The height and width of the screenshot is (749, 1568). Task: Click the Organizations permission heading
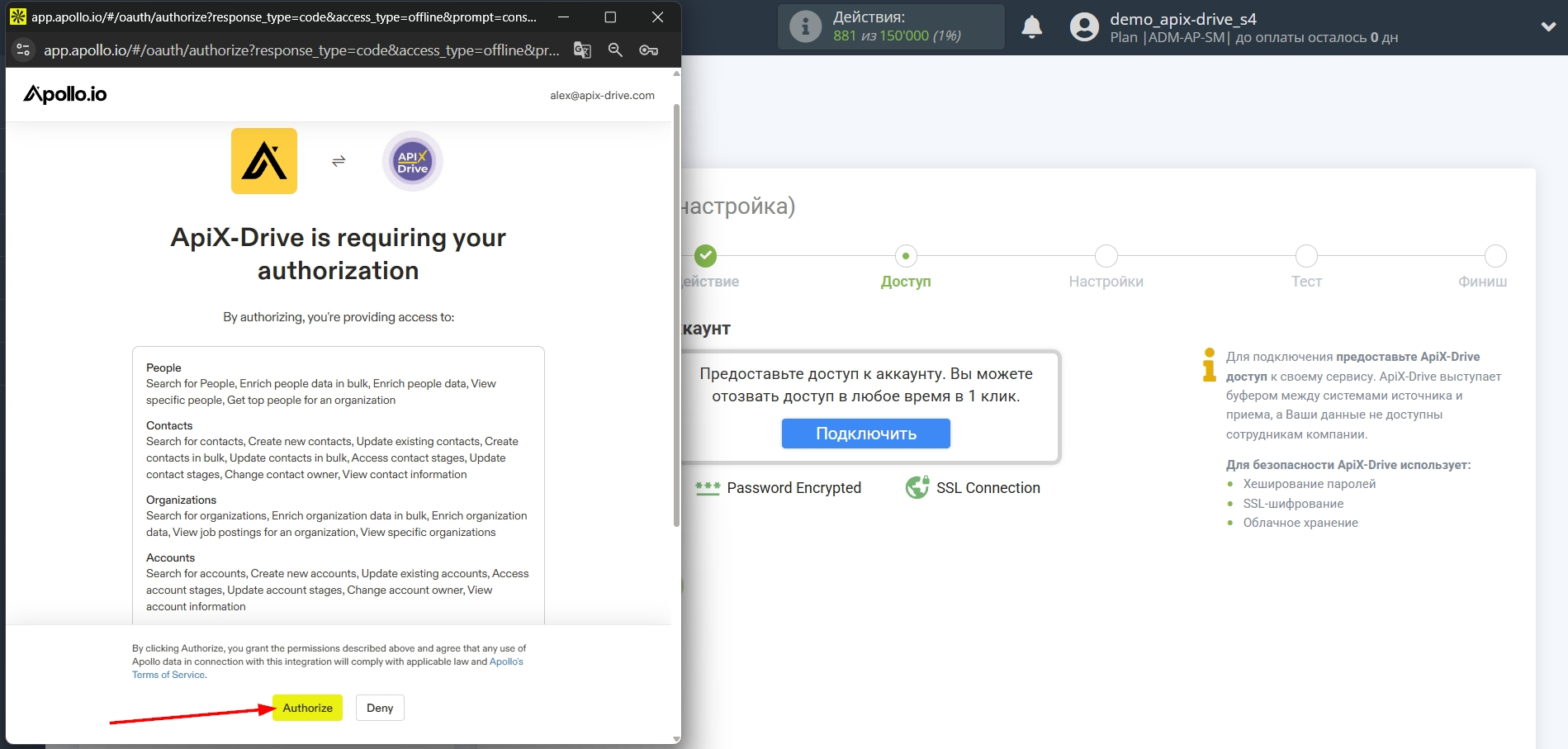181,500
